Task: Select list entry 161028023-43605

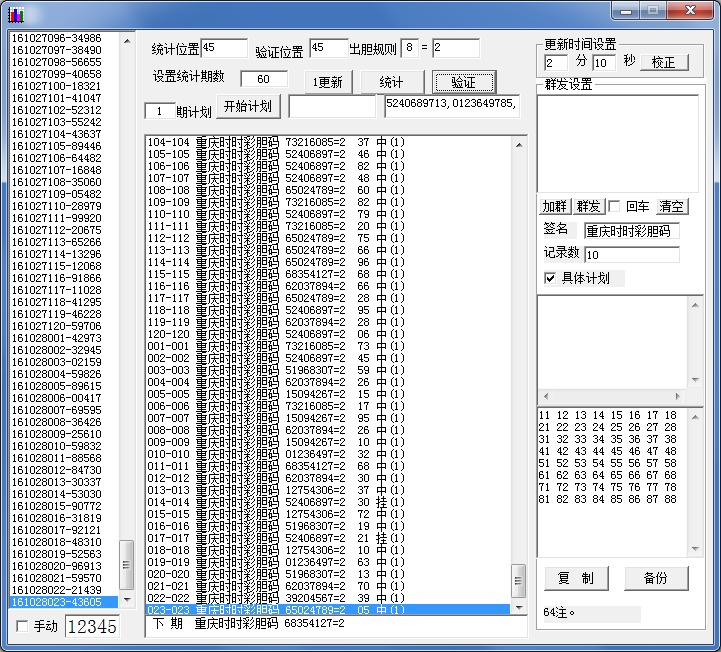Action: (58, 602)
